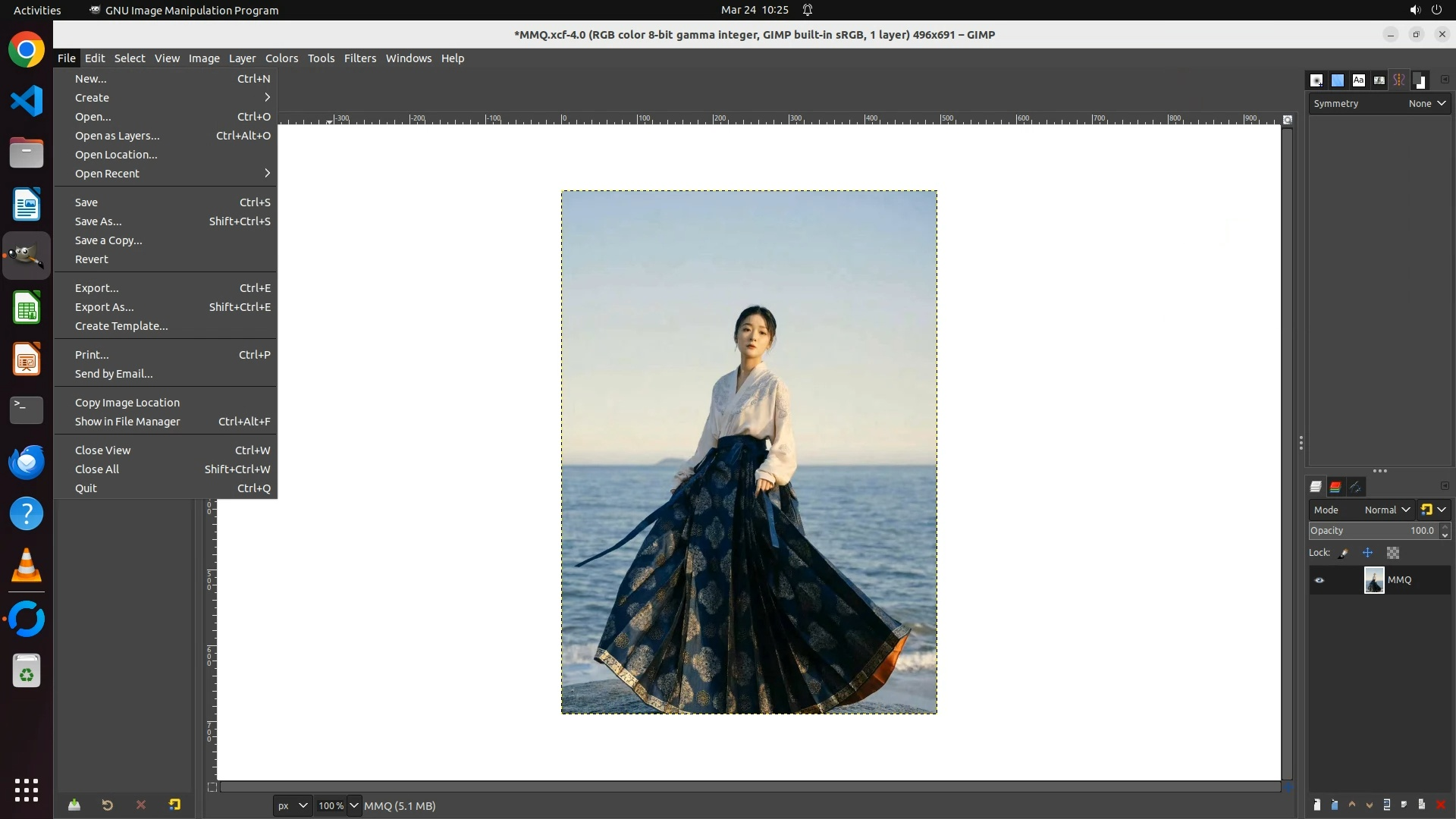Image resolution: width=1456 pixels, height=819 pixels.
Task: Toggle lock alpha channel checkerboard icon
Action: (1393, 553)
